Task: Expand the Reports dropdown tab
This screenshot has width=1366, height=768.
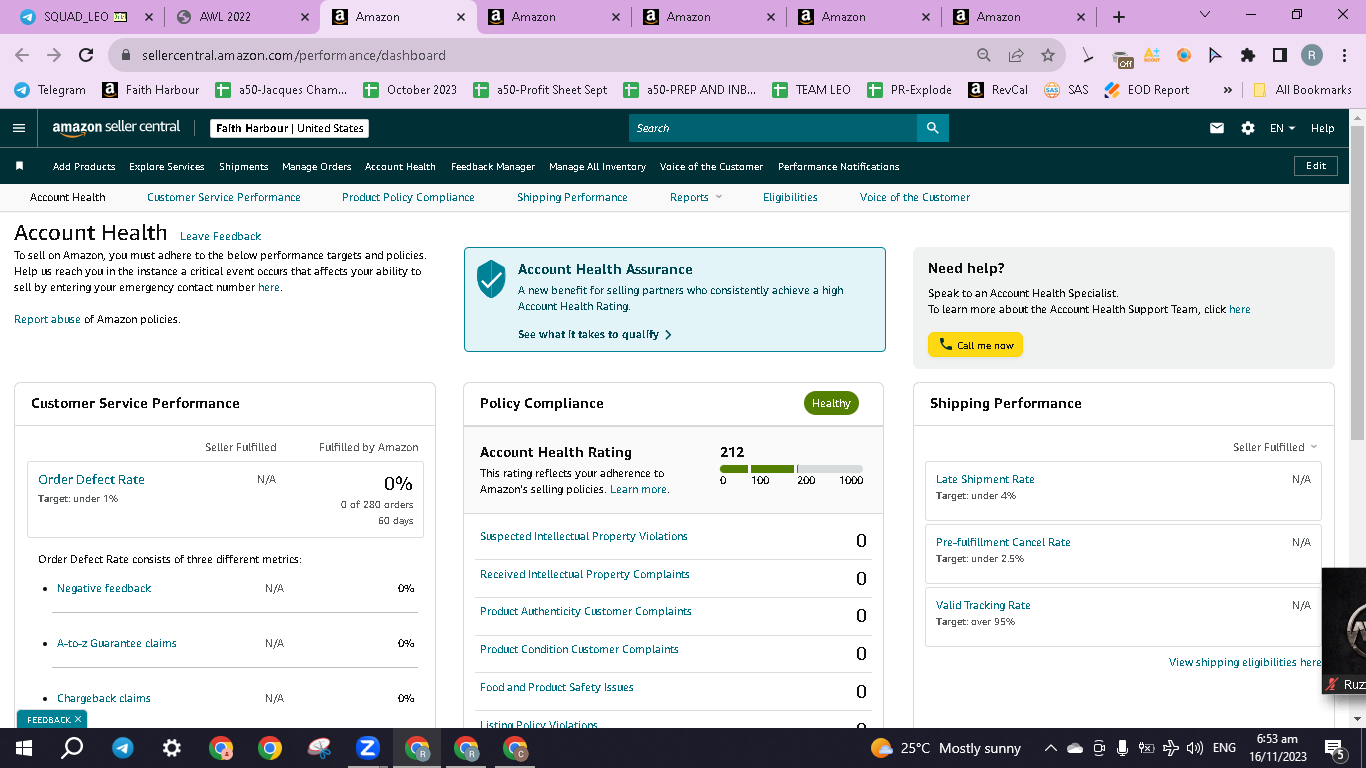Action: click(696, 197)
